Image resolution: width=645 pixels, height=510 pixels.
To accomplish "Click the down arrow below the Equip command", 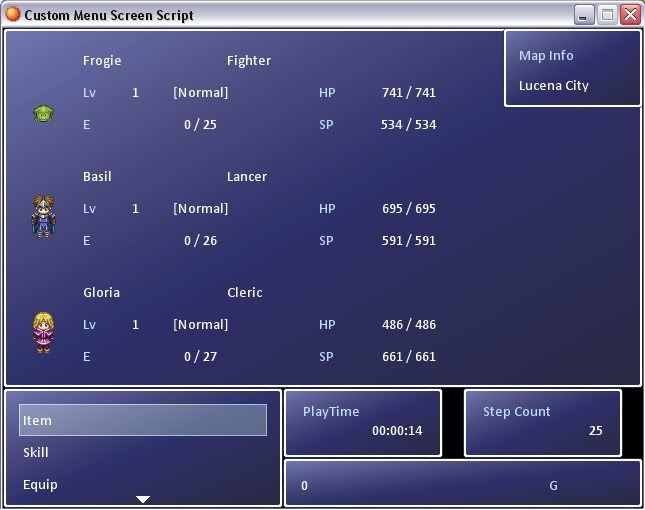I will click(143, 499).
